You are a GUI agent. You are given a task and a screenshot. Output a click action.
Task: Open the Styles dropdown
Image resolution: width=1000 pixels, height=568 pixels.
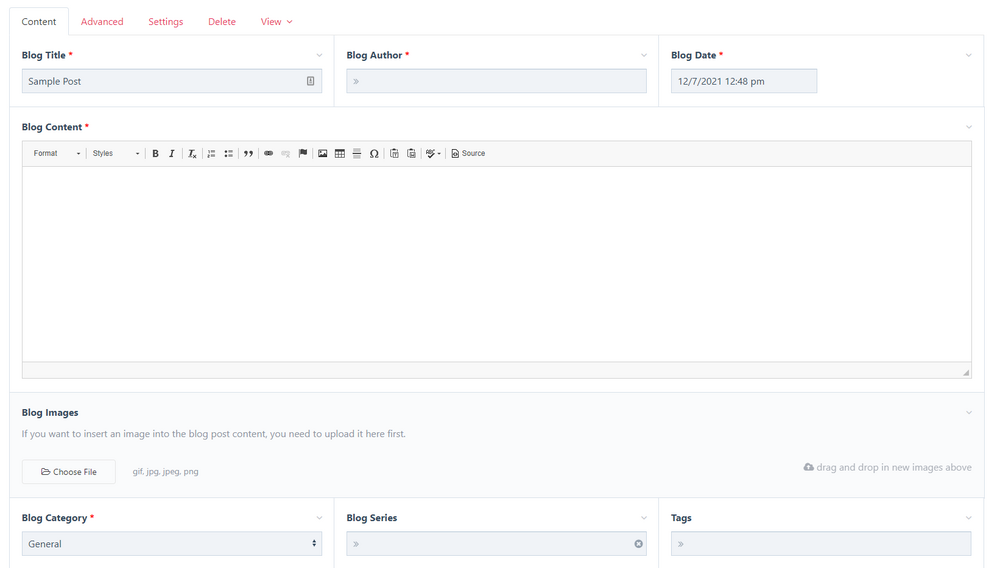click(x=115, y=154)
